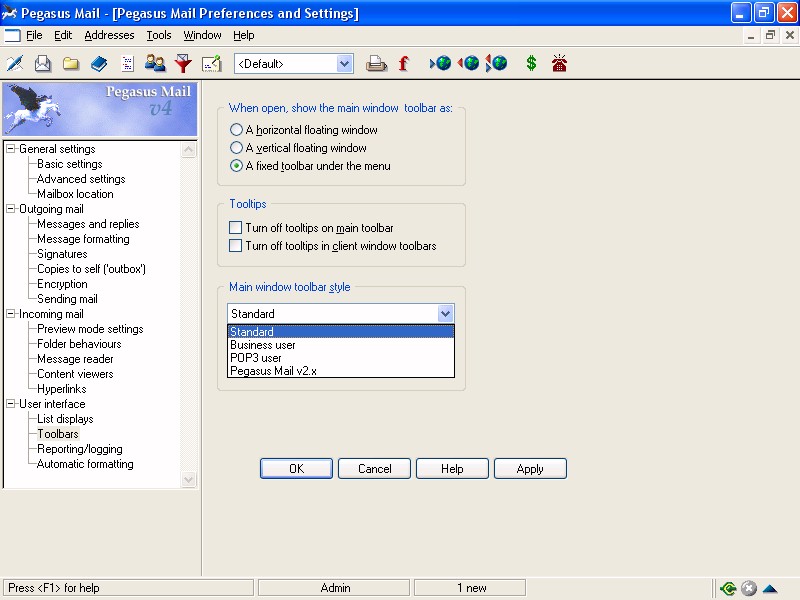
Task: Open address books via the blue book icon
Action: tap(99, 63)
